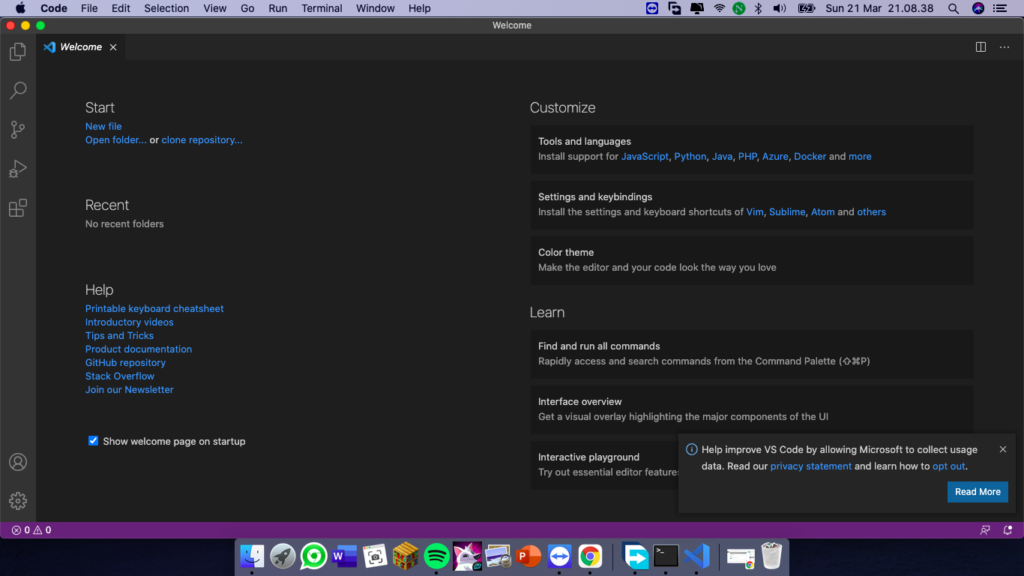Install JavaScript language support link

[645, 156]
